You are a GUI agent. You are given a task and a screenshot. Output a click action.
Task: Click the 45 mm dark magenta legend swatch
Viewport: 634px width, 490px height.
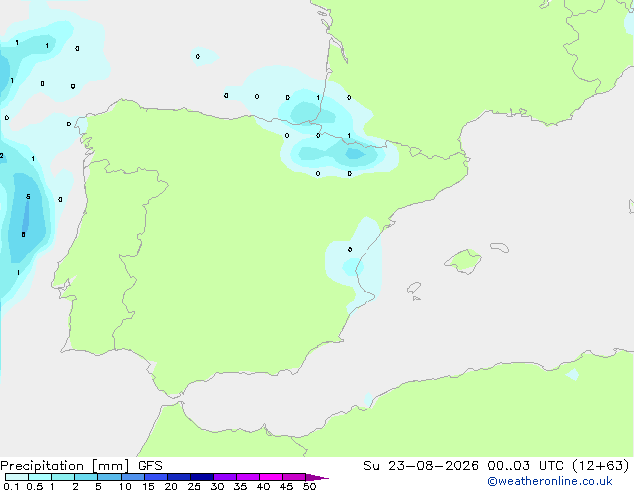pyautogui.click(x=294, y=477)
